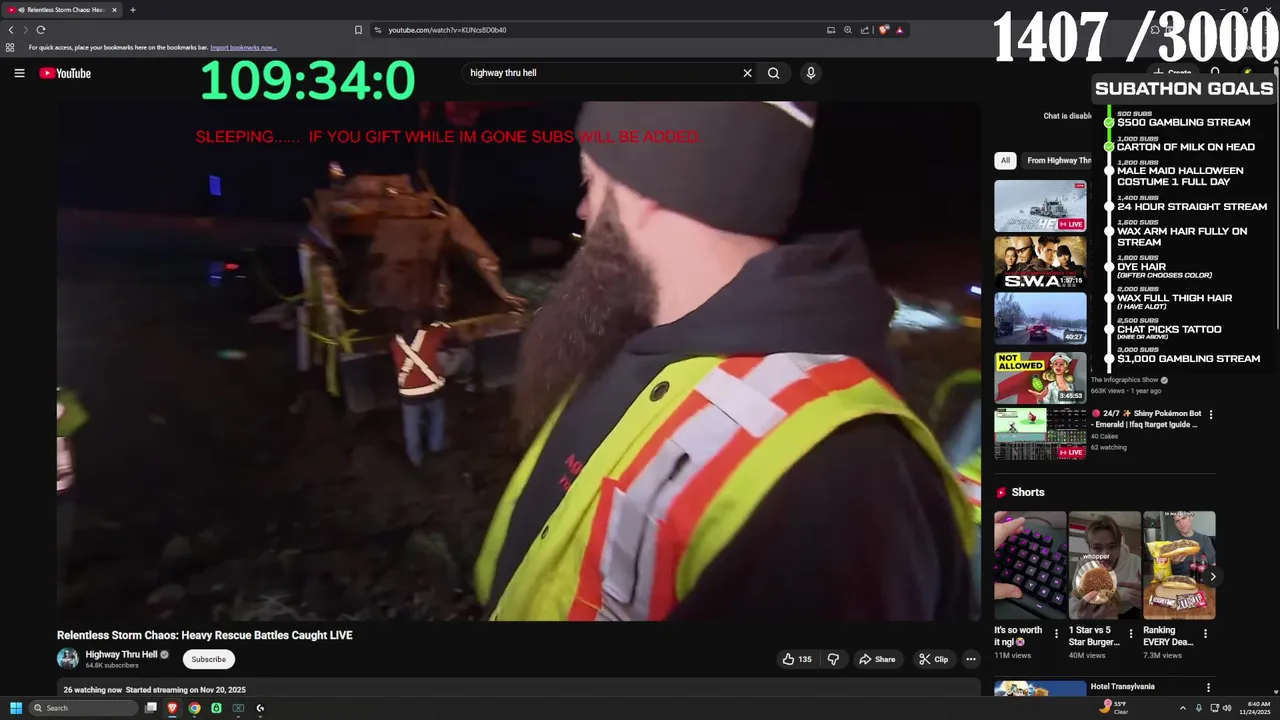Image resolution: width=1280 pixels, height=720 pixels.
Task: Show next Shorts with right arrow
Action: pyautogui.click(x=1212, y=577)
